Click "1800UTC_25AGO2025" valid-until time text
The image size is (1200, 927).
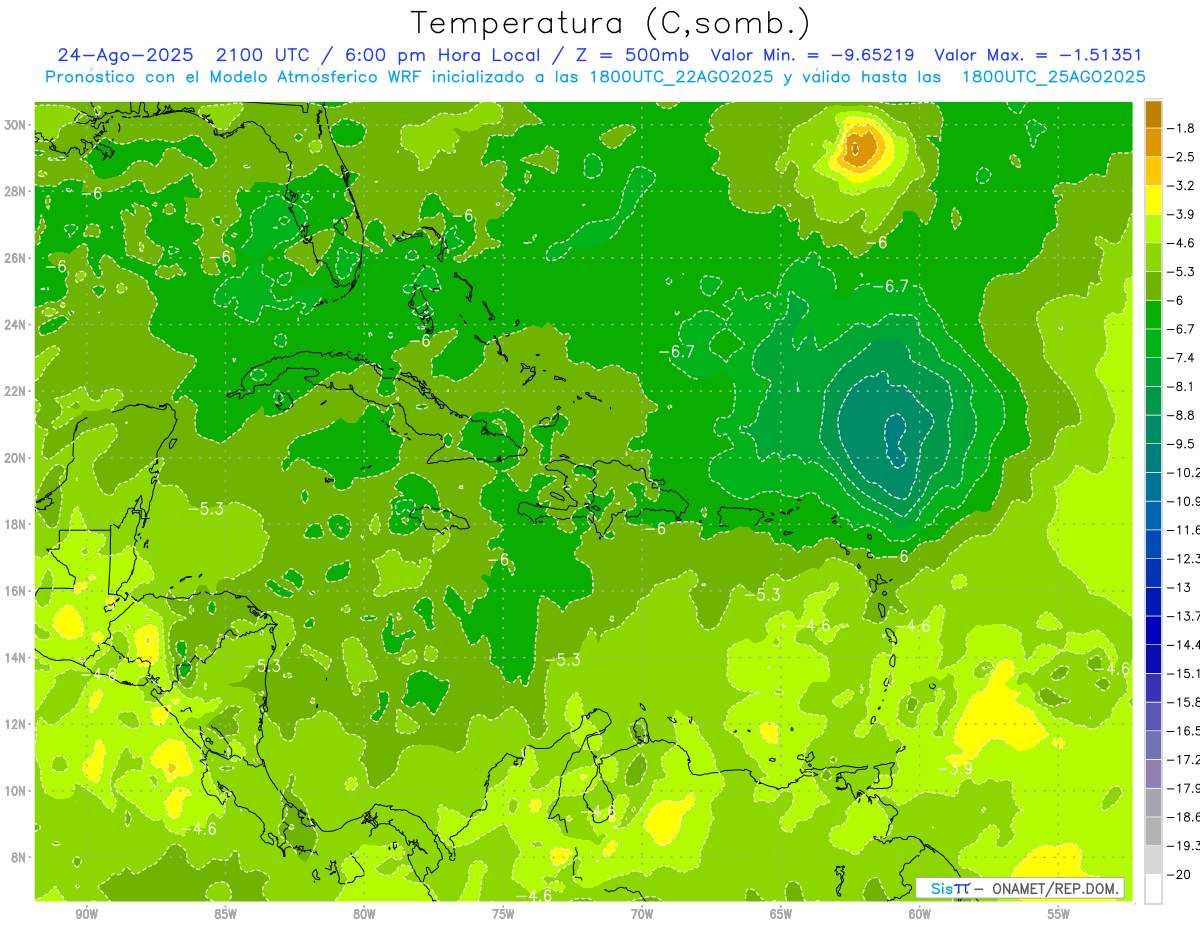pyautogui.click(x=1053, y=77)
